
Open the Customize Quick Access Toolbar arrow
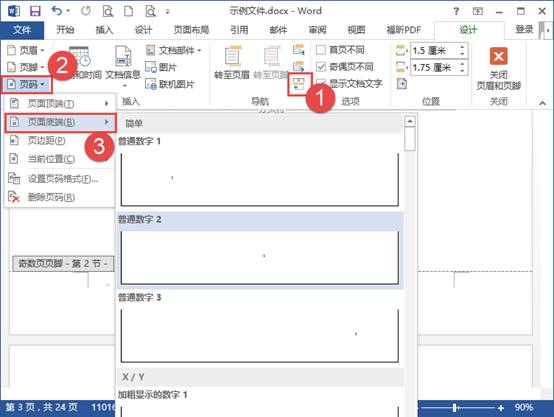pyautogui.click(x=168, y=12)
